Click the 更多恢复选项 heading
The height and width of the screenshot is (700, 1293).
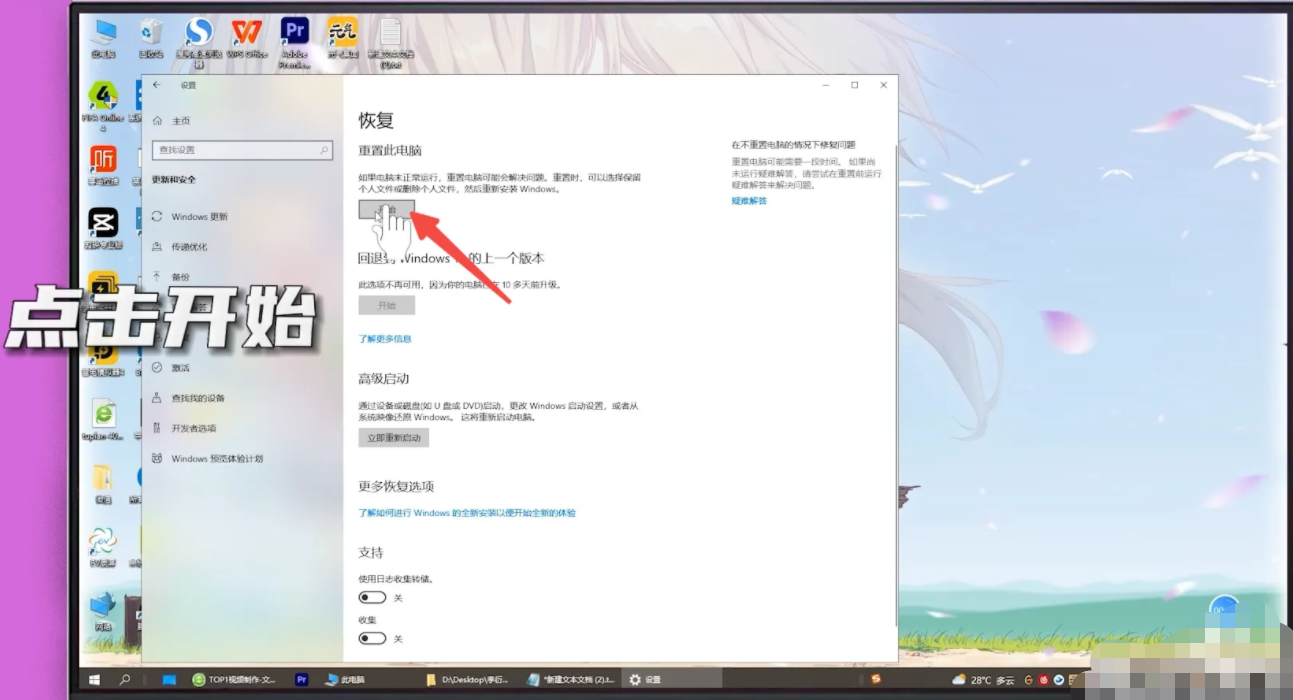pyautogui.click(x=396, y=487)
